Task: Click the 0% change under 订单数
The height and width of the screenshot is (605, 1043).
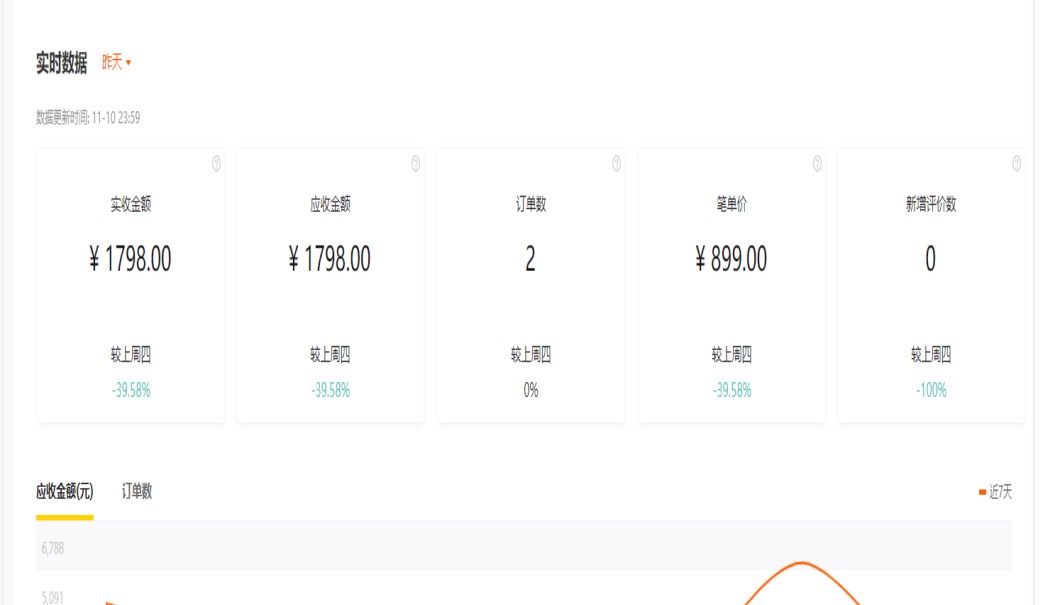Action: click(530, 391)
